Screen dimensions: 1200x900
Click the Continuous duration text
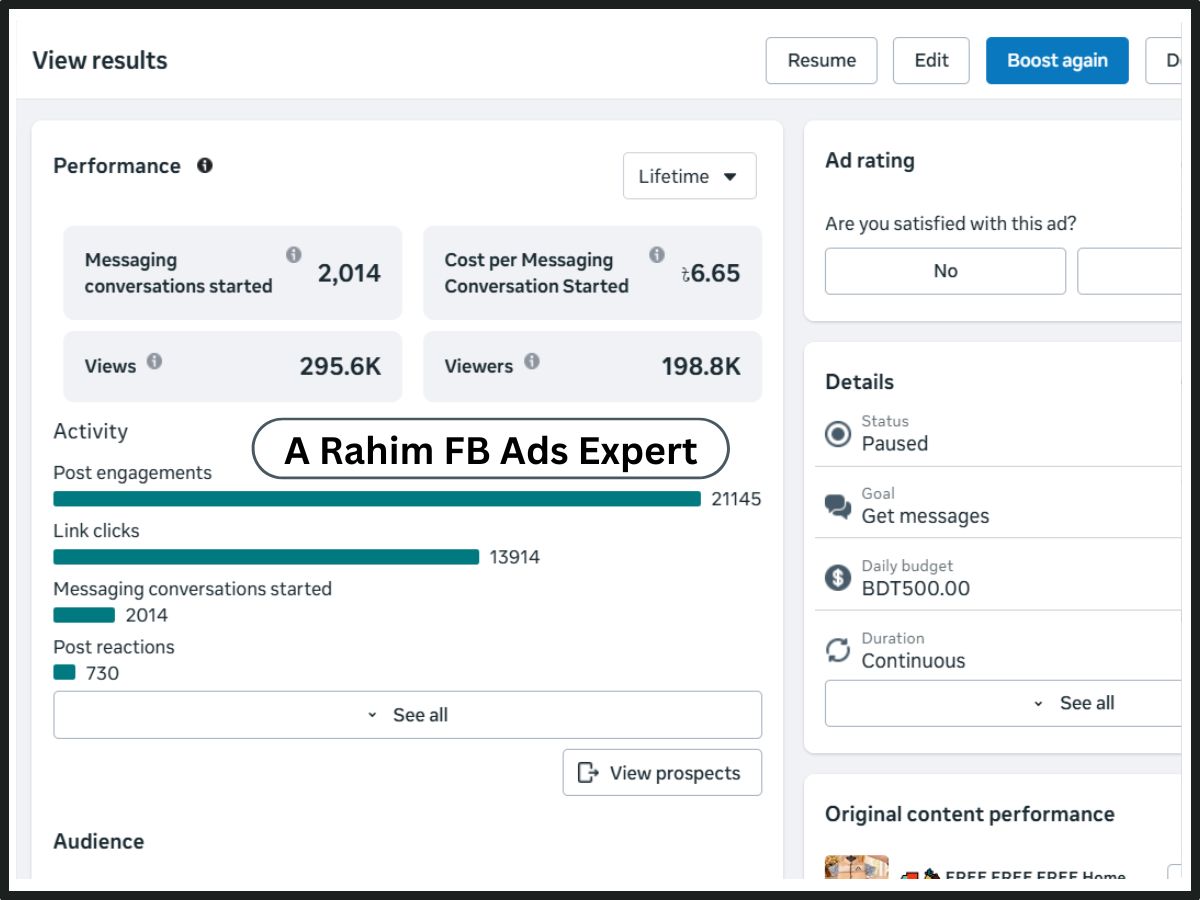913,661
